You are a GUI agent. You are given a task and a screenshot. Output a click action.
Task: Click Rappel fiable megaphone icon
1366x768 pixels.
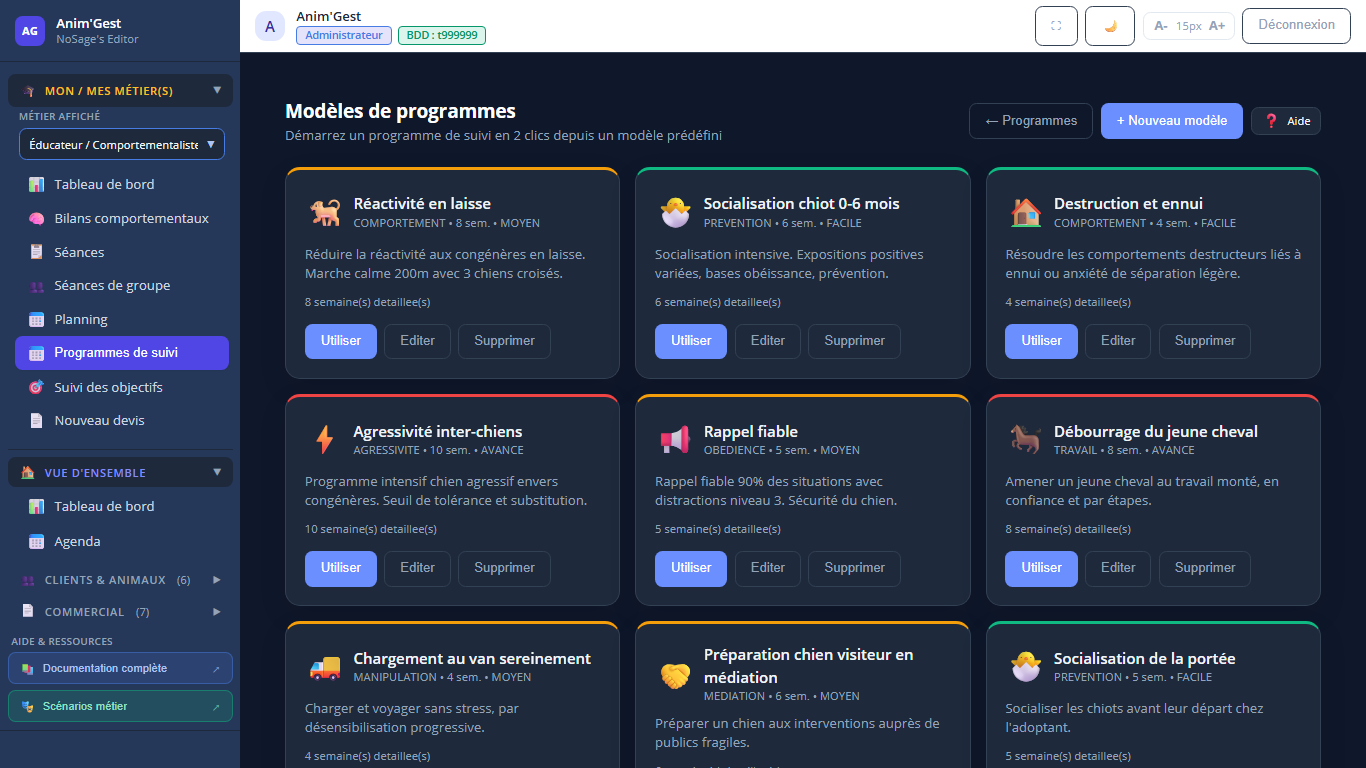(675, 440)
